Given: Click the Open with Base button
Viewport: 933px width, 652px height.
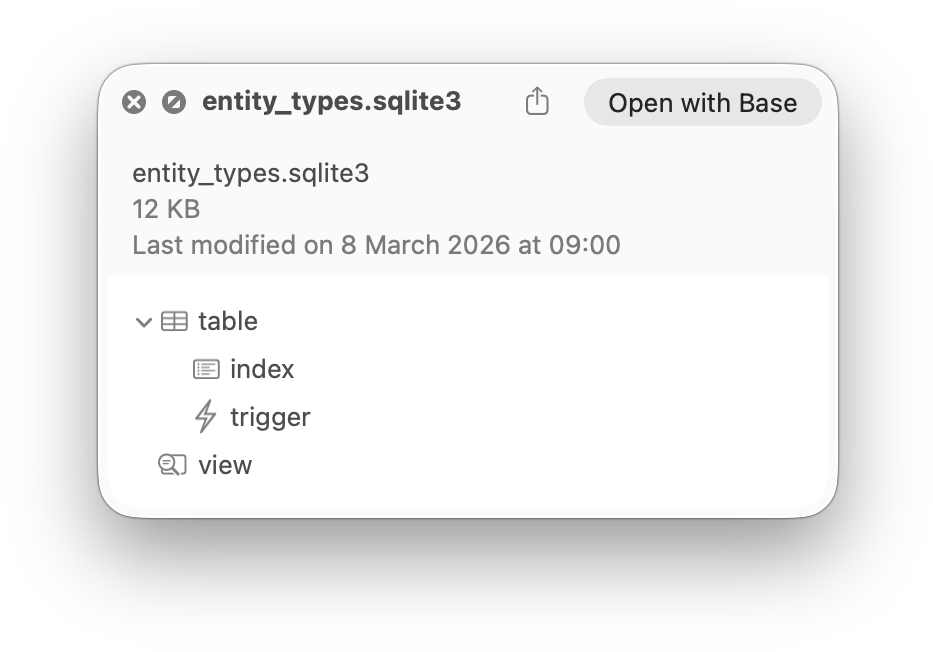Looking at the screenshot, I should coord(702,101).
